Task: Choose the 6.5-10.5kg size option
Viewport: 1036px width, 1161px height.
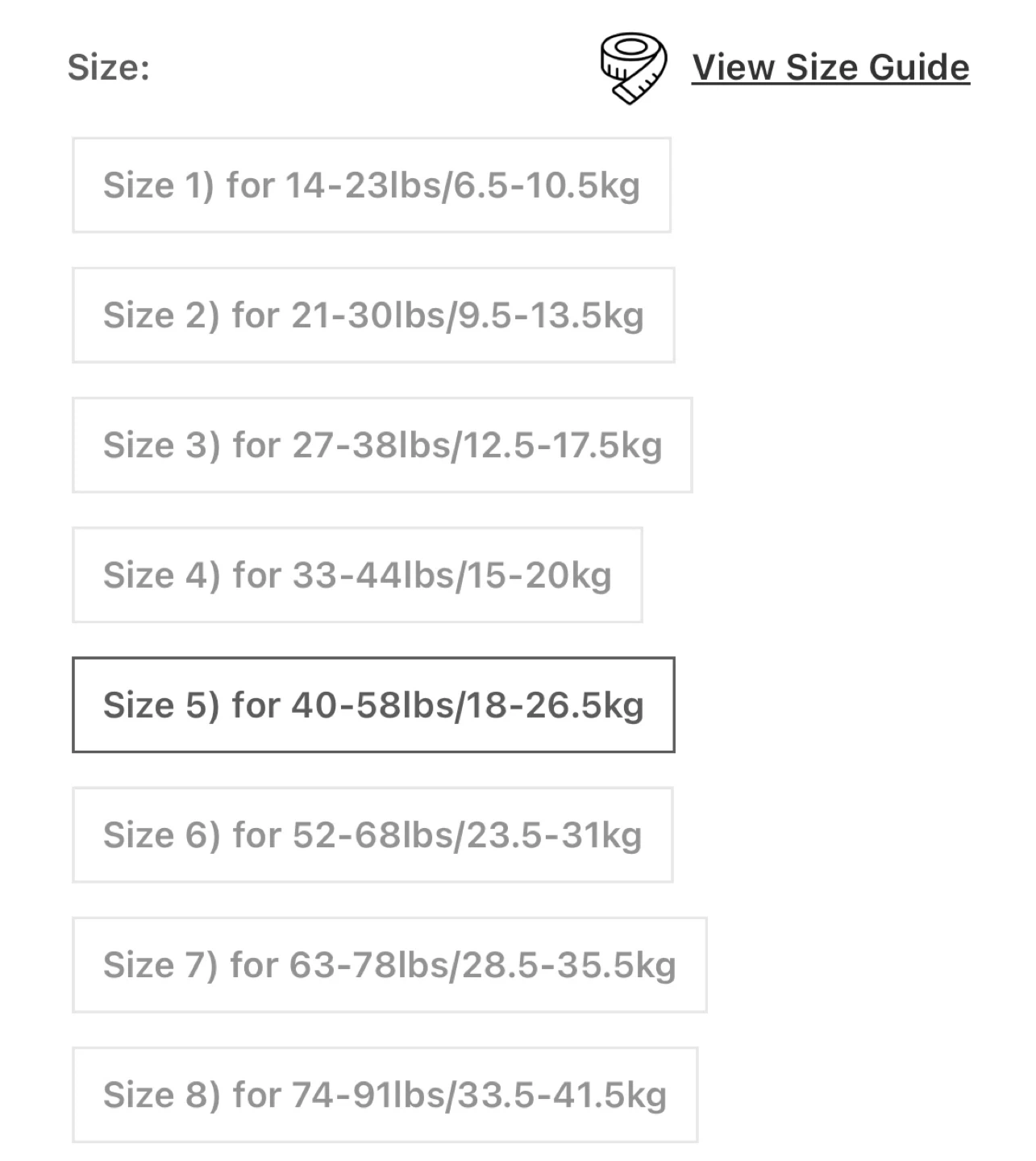Action: point(372,185)
